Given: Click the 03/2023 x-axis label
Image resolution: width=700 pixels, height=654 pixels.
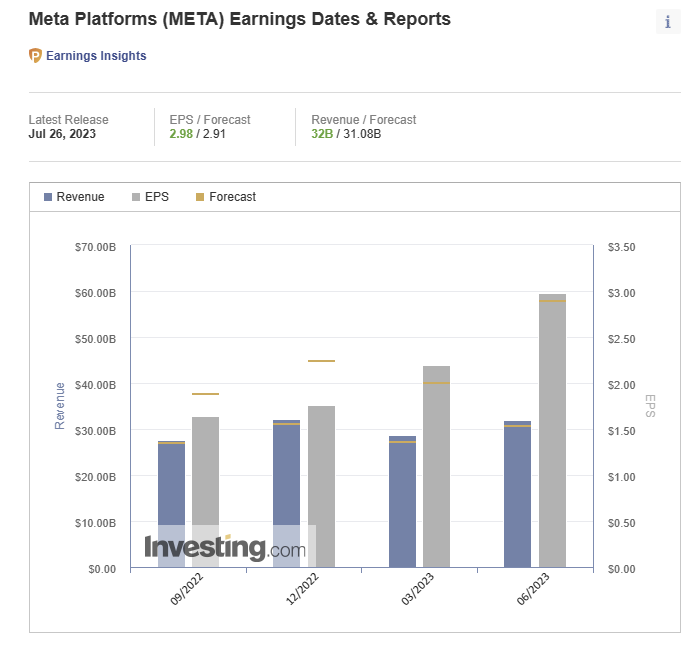Looking at the screenshot, I should 418,589.
